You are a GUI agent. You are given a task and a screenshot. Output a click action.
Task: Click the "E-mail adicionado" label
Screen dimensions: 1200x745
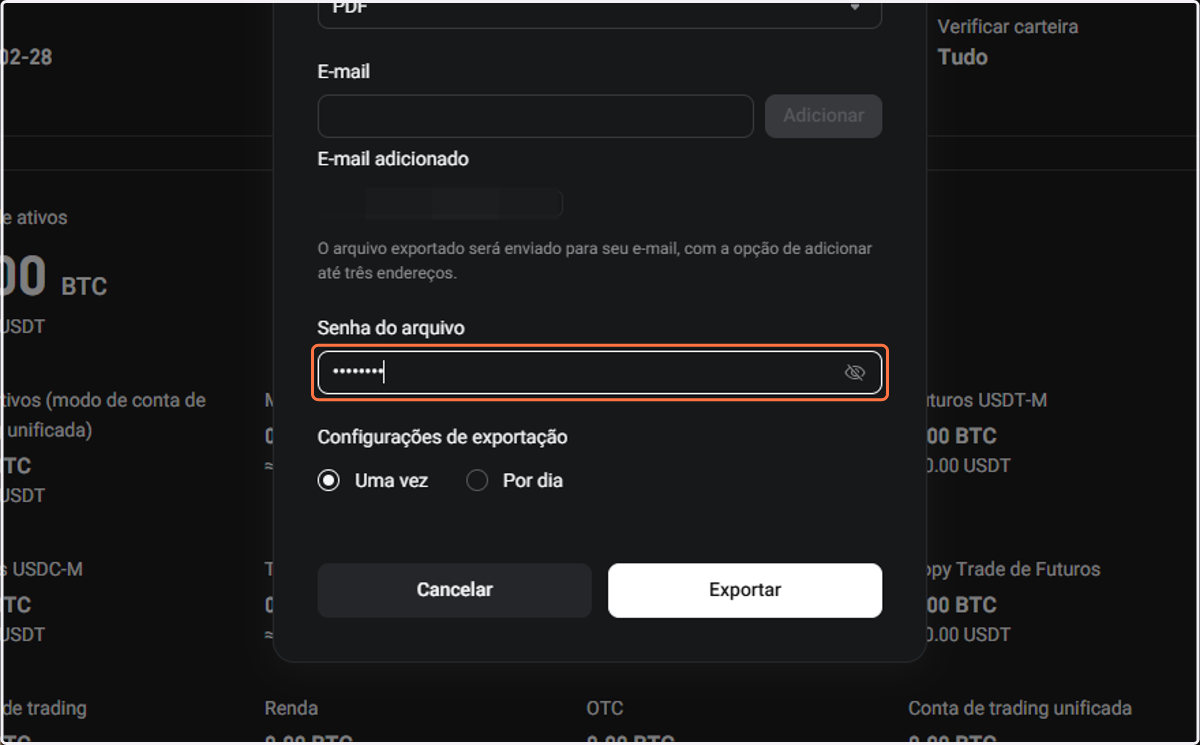(x=393, y=159)
